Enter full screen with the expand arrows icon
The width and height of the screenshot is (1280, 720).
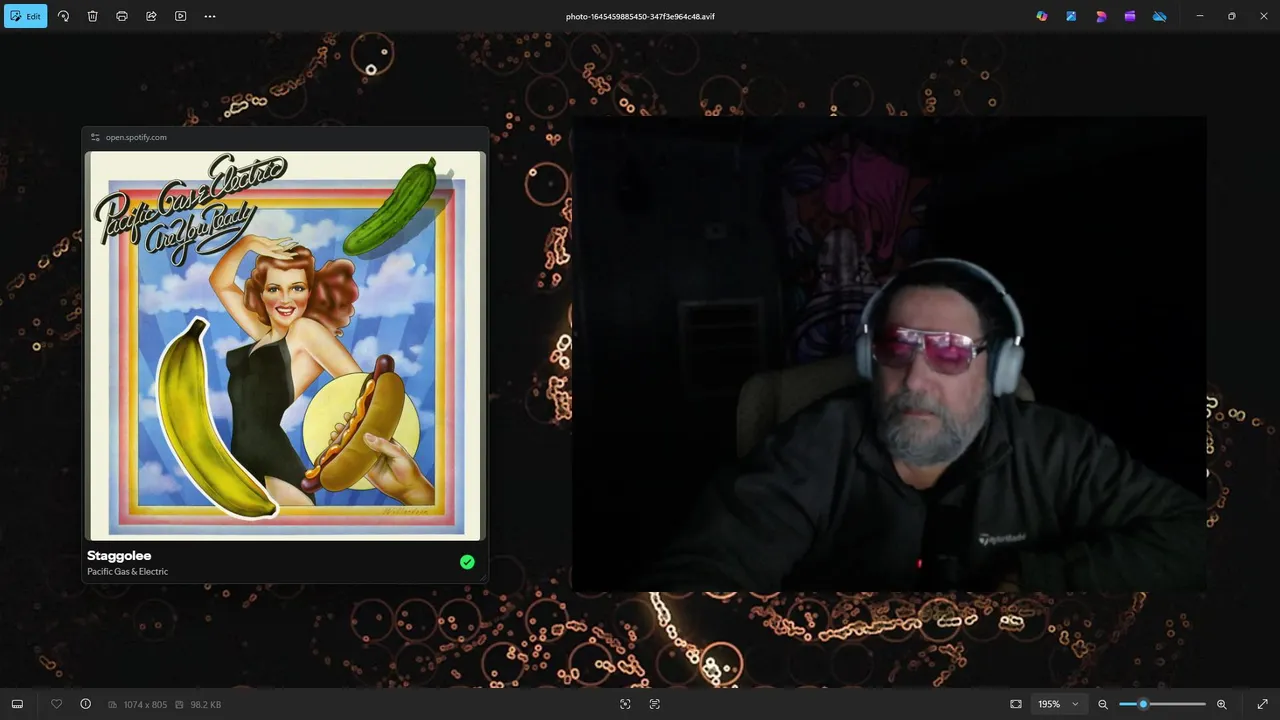click(1262, 704)
